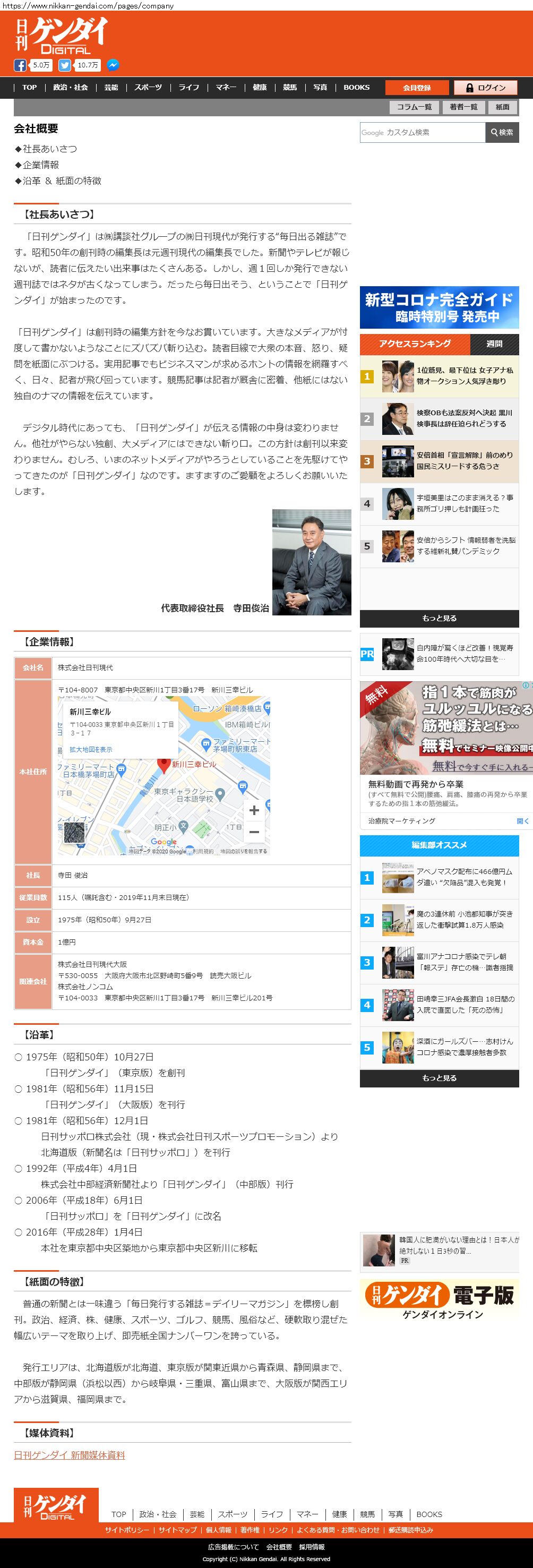Toggle the satellite view thumbnail on map
The image size is (533, 1568).
tap(74, 833)
